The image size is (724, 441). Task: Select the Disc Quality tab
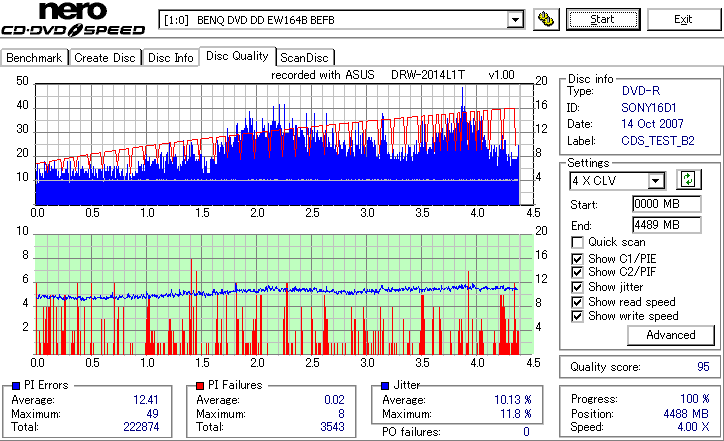click(x=237, y=56)
